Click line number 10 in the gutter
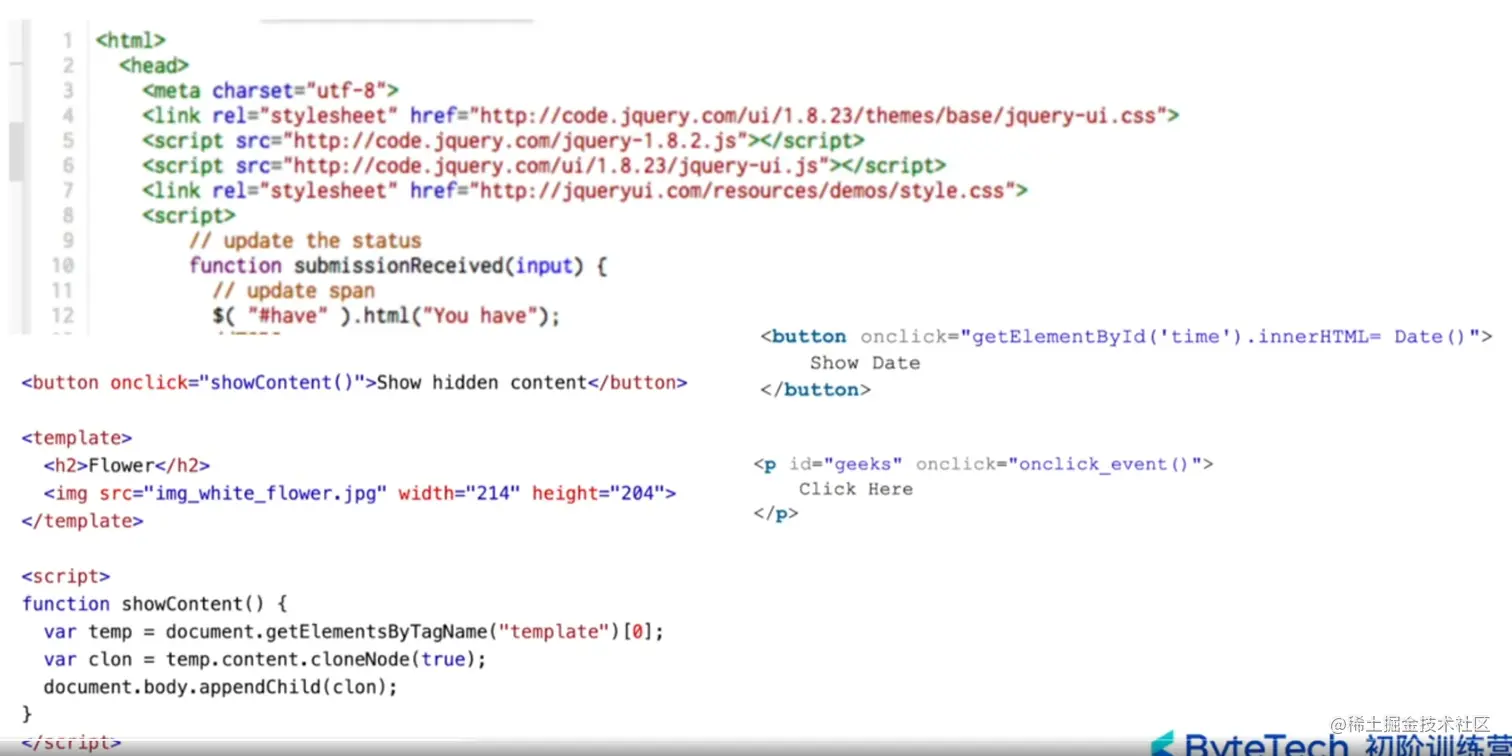 (62, 266)
